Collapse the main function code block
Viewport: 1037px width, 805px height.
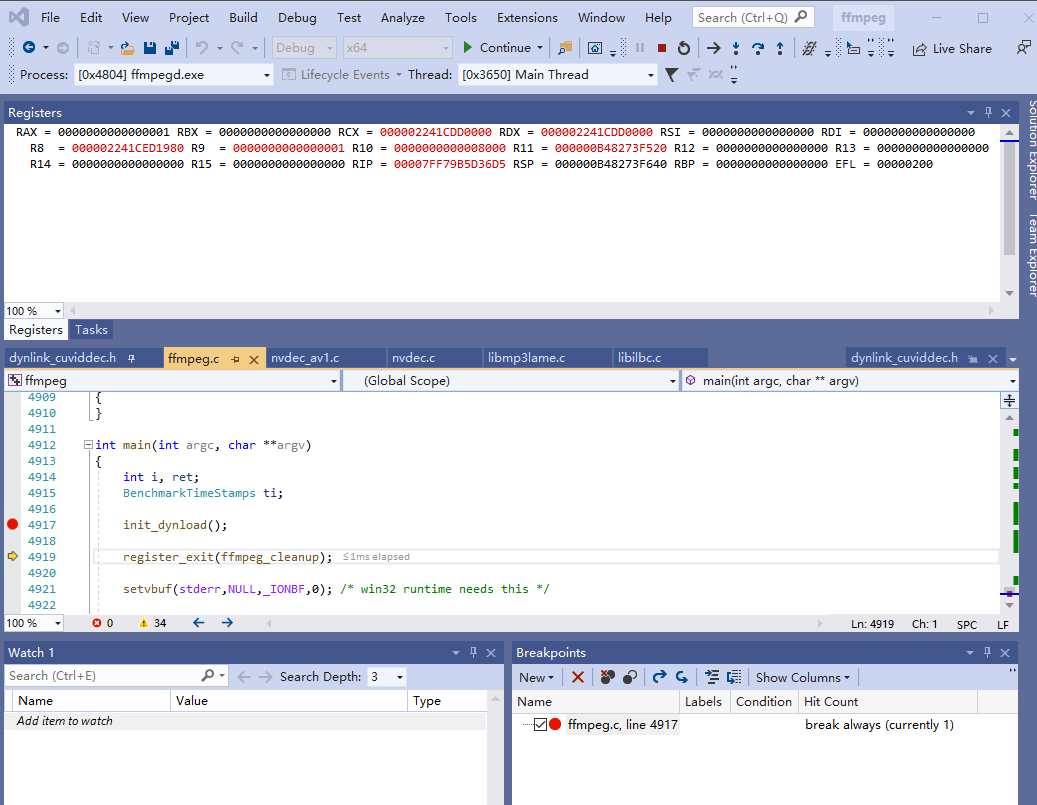pyautogui.click(x=88, y=445)
